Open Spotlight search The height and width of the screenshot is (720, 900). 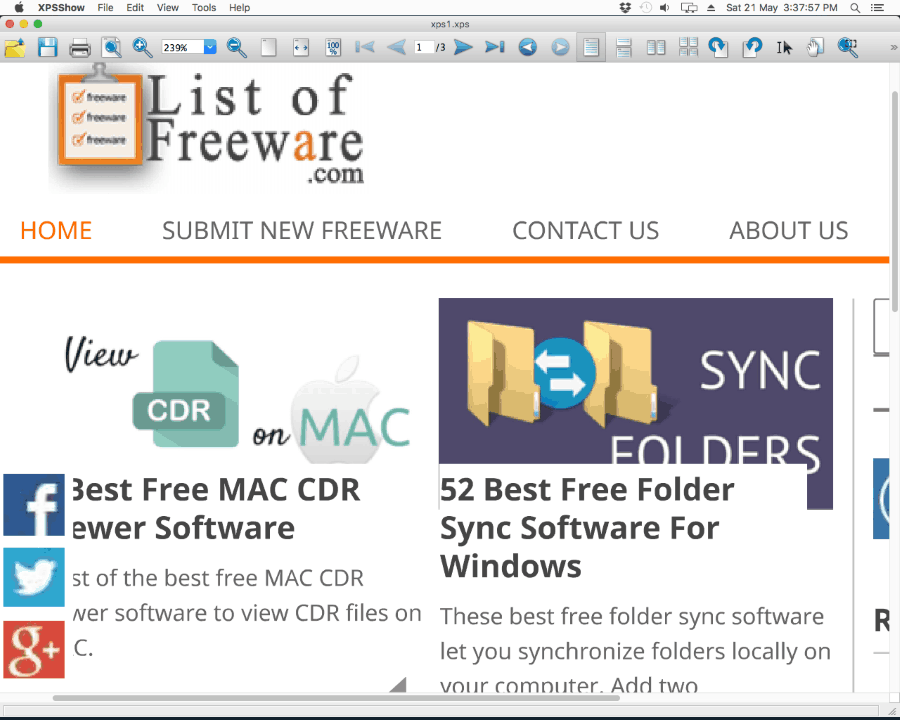point(855,7)
